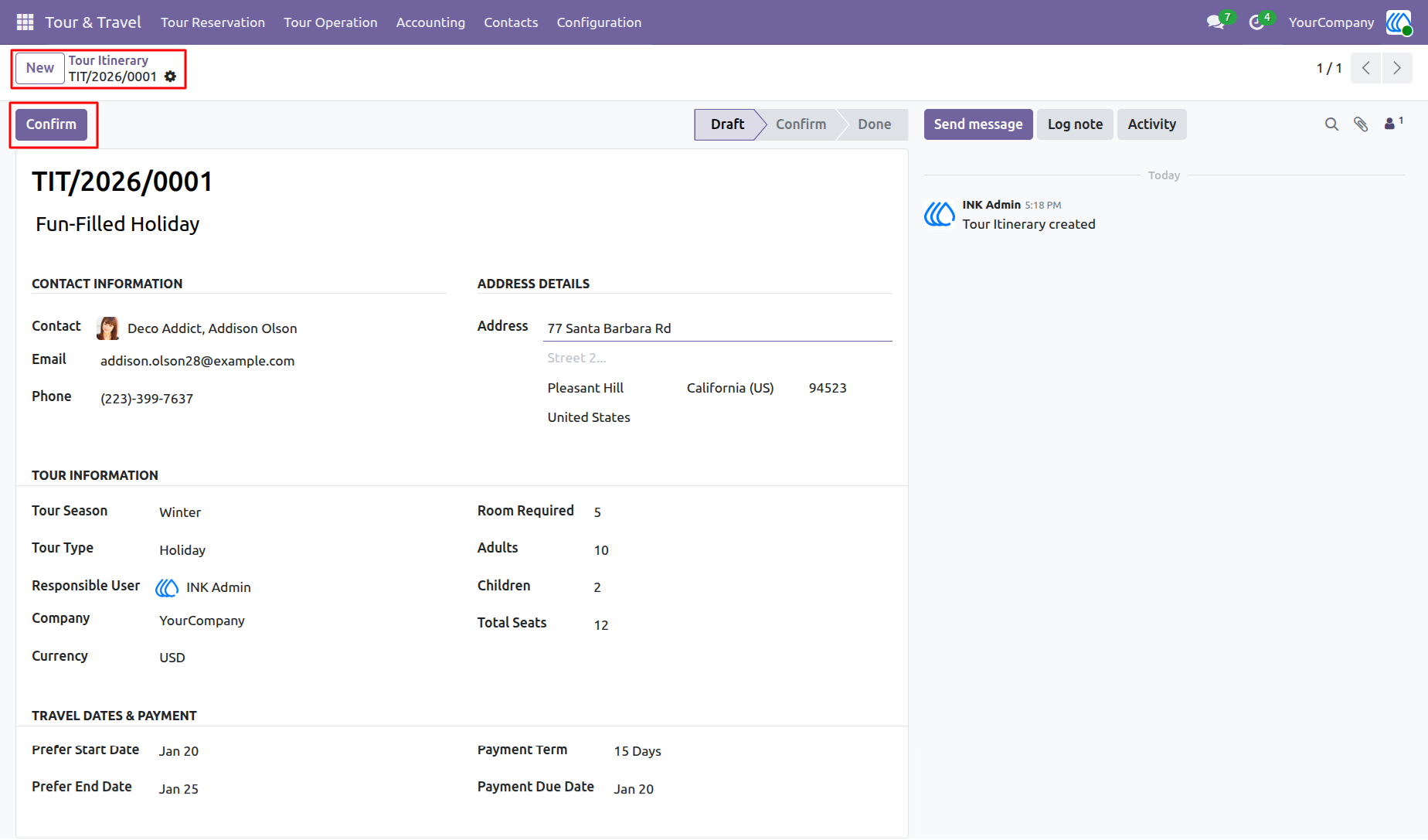This screenshot has width=1428, height=840.
Task: Click the gear icon beside TIT/2026/0001
Action: tap(171, 77)
